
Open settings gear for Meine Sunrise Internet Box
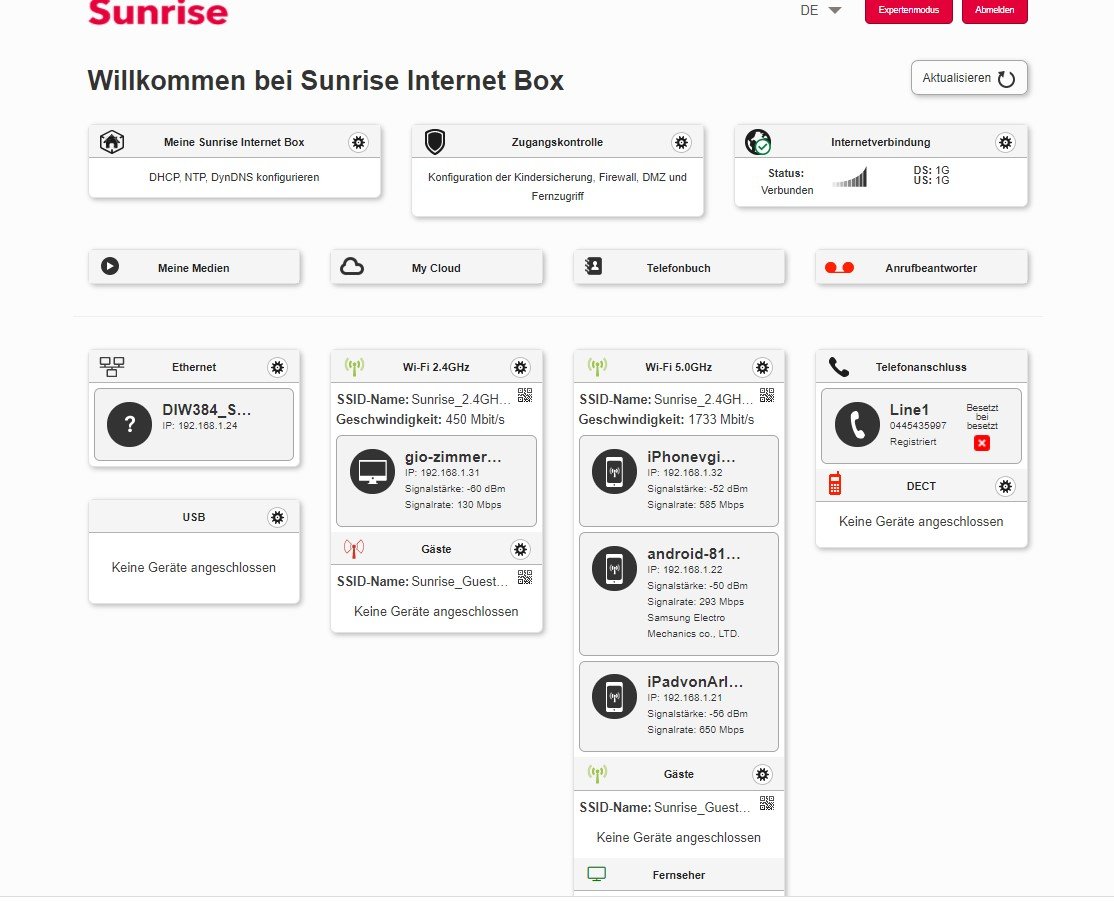(359, 142)
